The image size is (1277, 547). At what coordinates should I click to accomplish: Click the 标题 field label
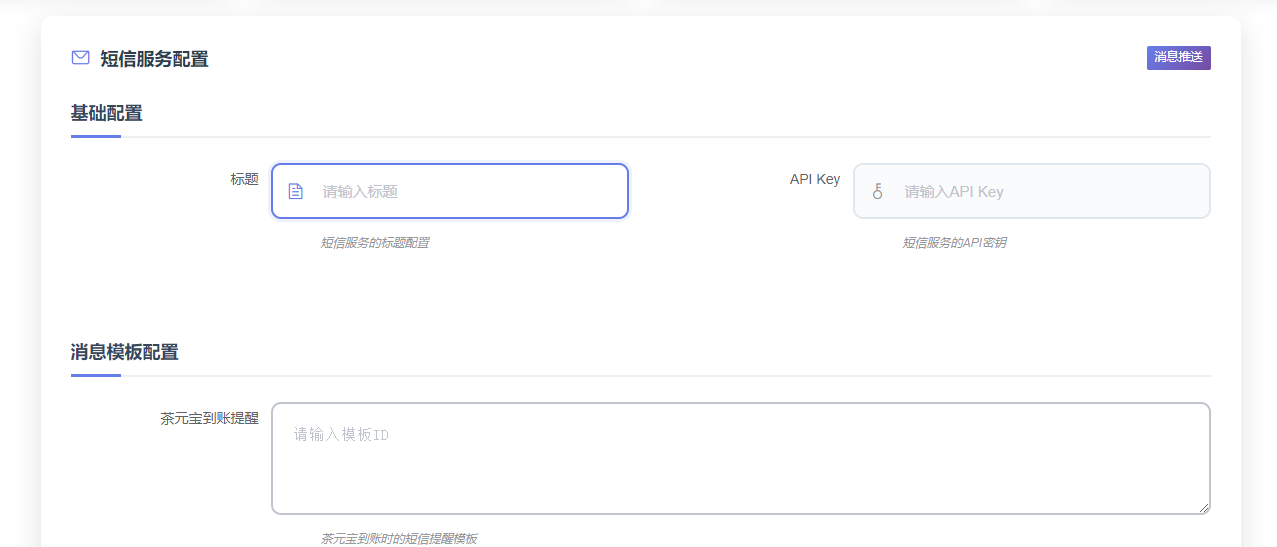pyautogui.click(x=244, y=179)
